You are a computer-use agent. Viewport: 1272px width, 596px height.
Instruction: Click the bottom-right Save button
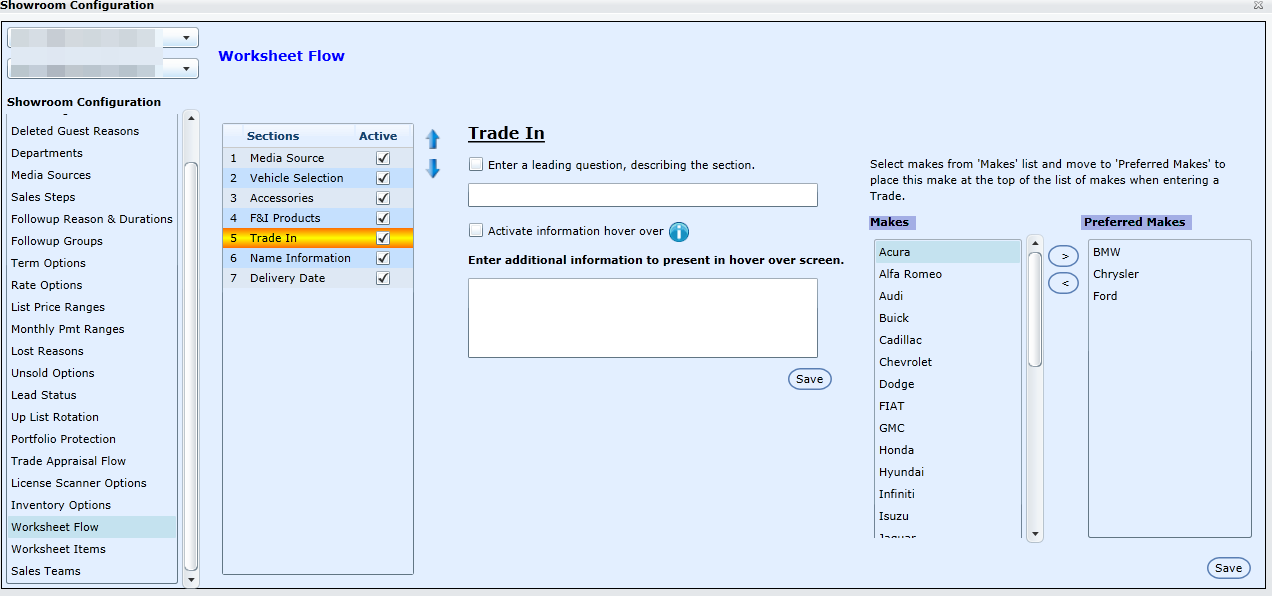pos(1228,568)
